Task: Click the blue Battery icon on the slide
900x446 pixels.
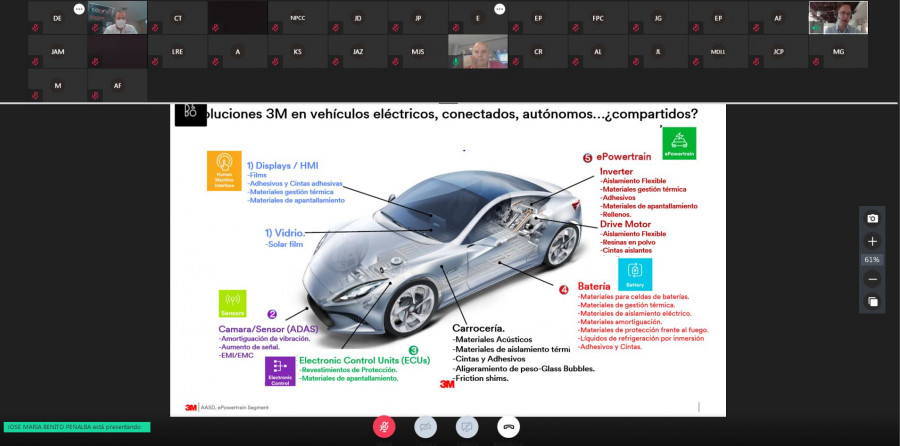Action: tap(635, 274)
